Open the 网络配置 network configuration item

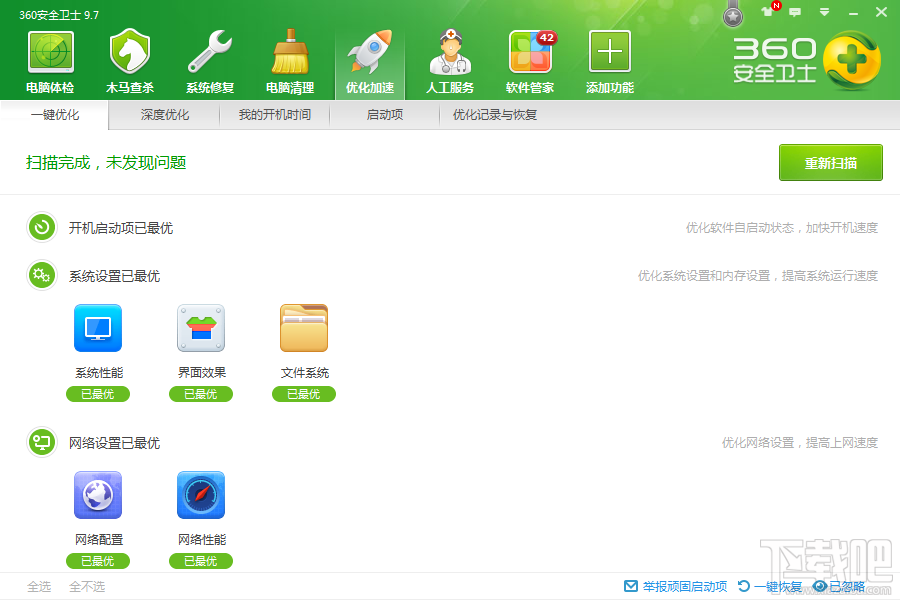pyautogui.click(x=97, y=494)
